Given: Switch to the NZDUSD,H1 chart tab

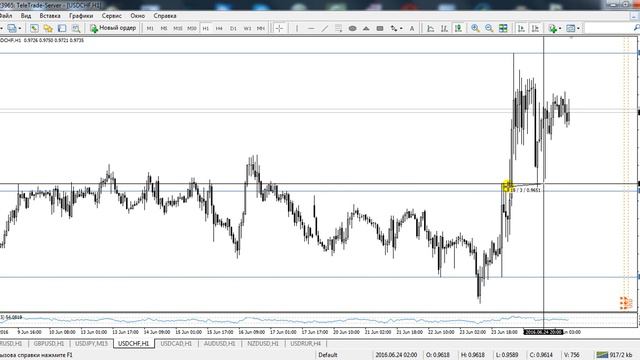Looking at the screenshot, I should [263, 344].
